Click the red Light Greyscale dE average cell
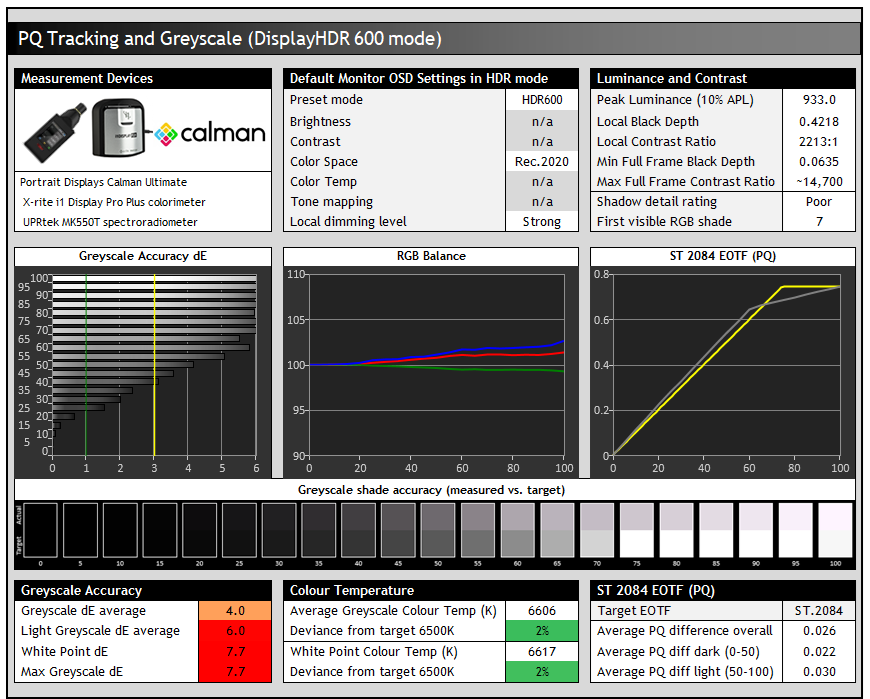The width and height of the screenshot is (870, 699). tap(235, 631)
